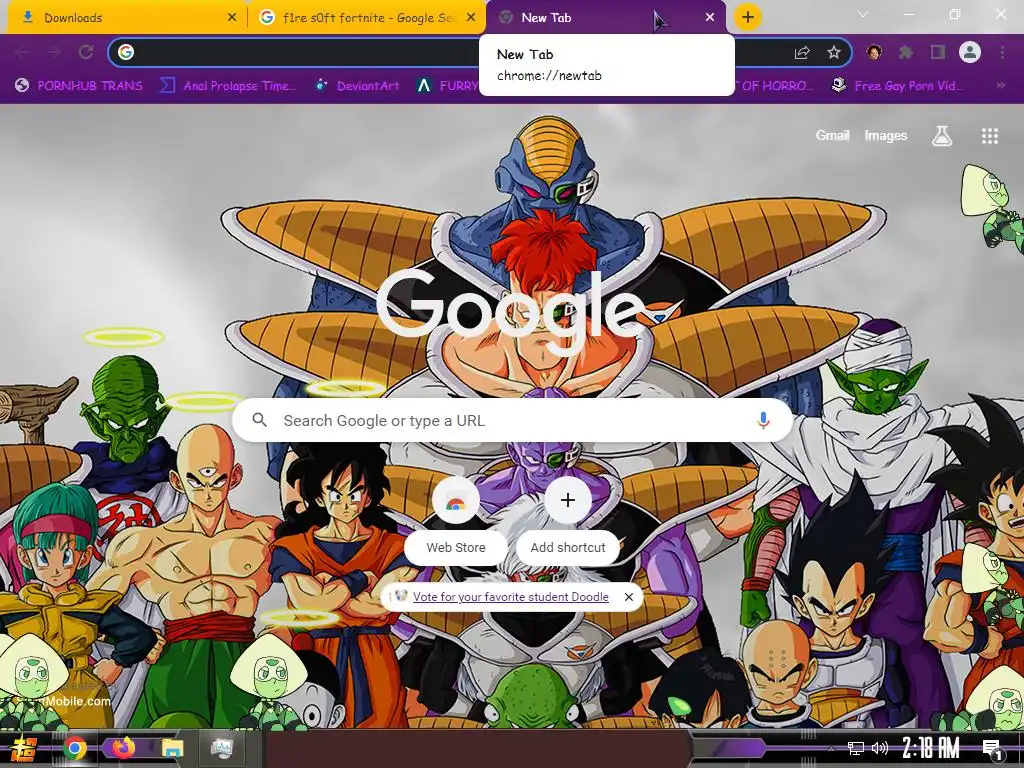
Task: Expand the bookmarks overflow chevron
Action: coord(1000,86)
